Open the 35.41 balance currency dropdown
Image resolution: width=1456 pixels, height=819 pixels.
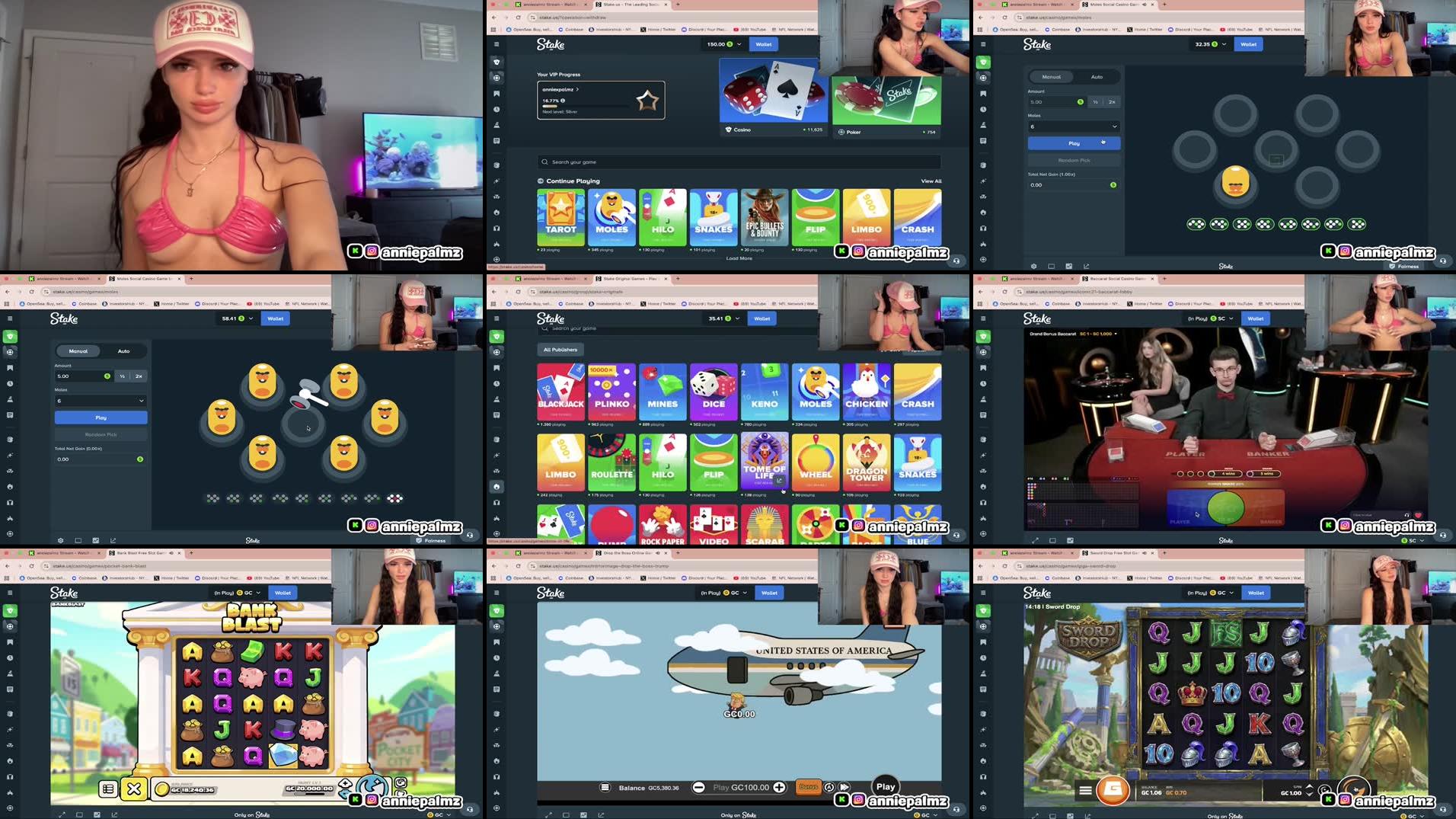(723, 318)
